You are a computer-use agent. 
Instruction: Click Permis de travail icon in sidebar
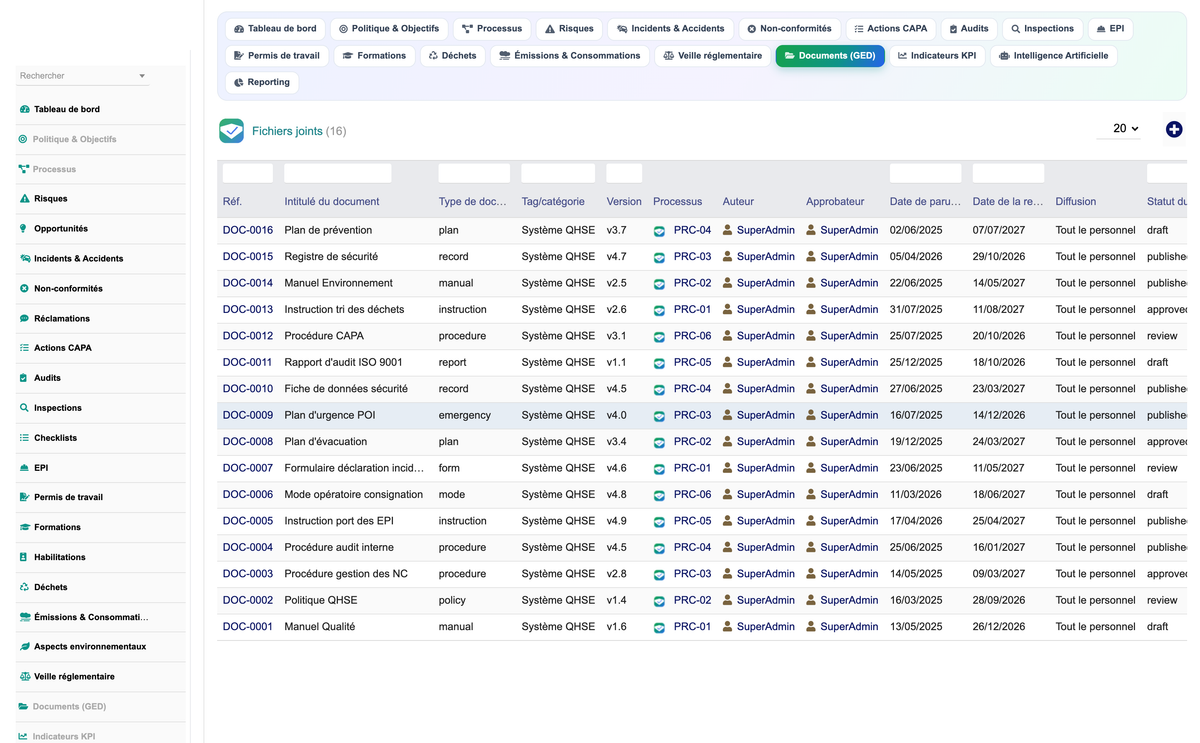(x=25, y=497)
